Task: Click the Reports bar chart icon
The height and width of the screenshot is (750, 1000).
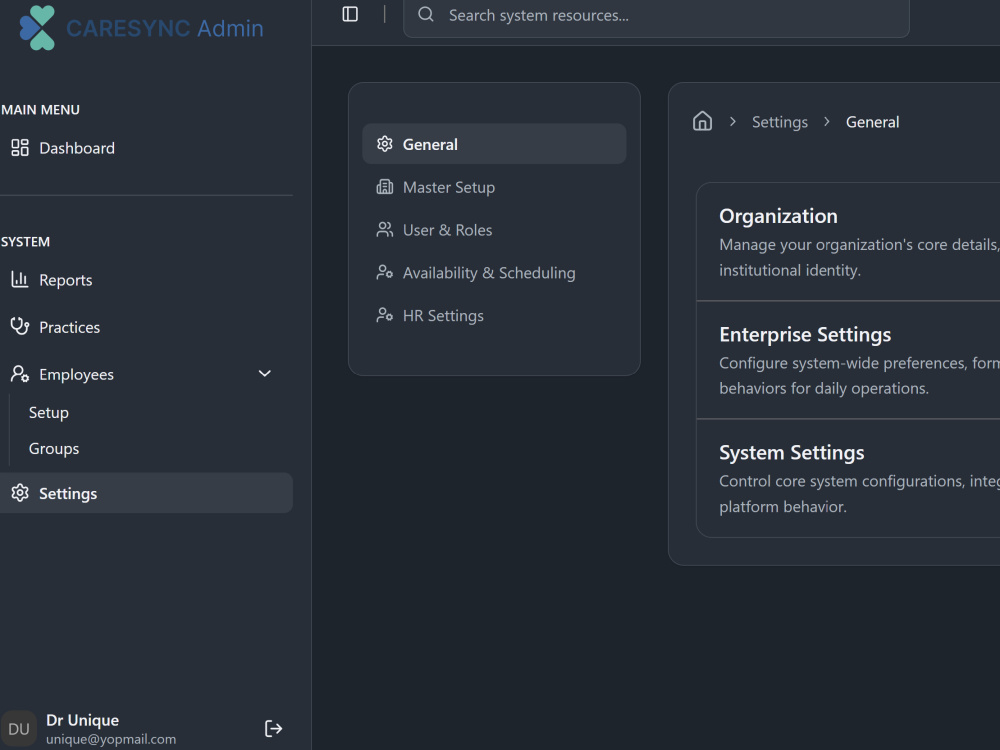Action: [20, 279]
